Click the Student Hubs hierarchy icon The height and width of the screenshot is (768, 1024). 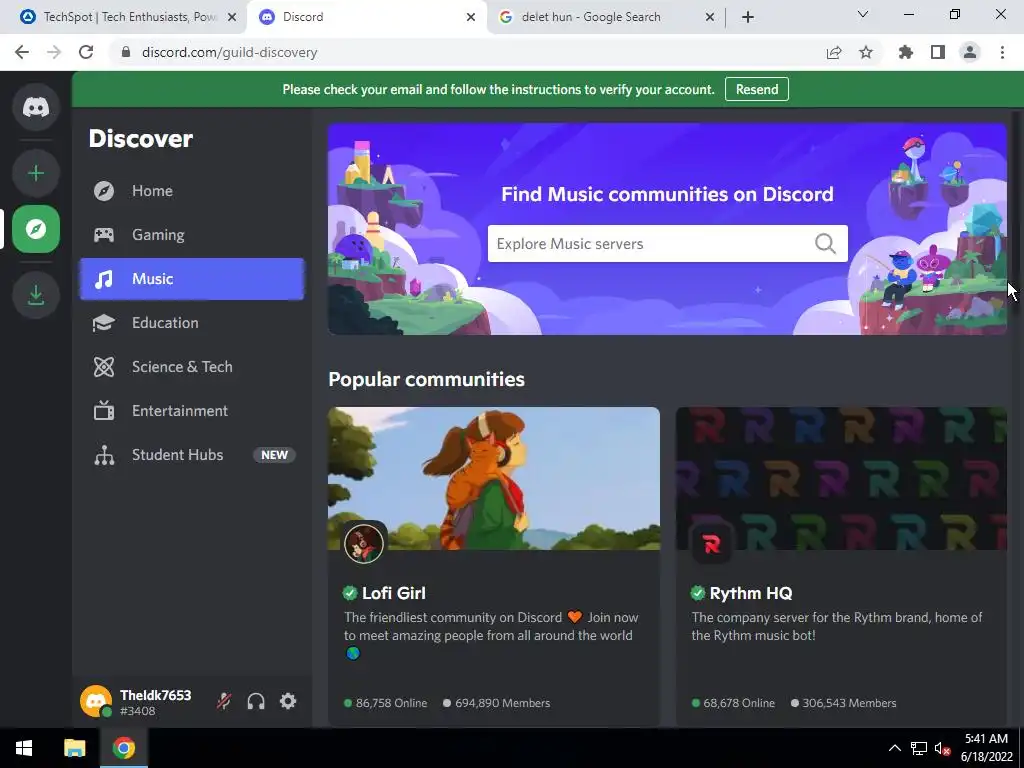(104, 455)
